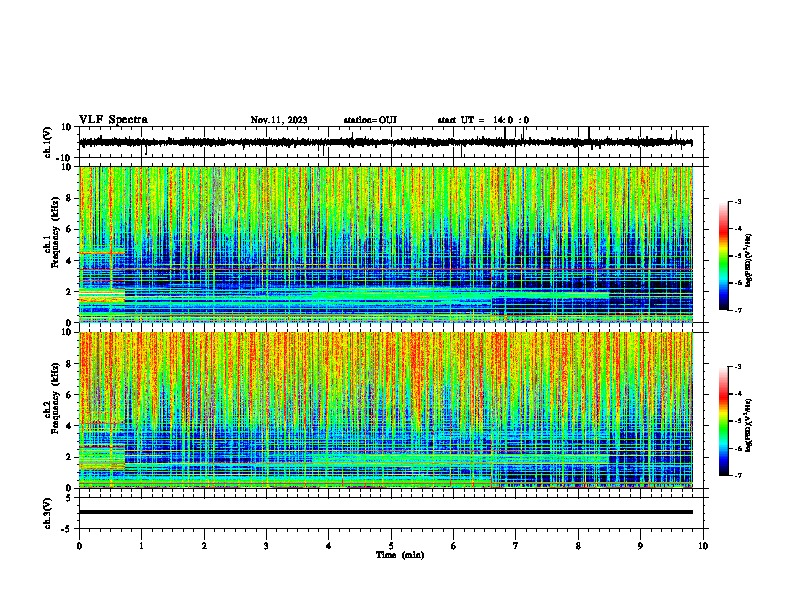Viewport: 792px width, 612px height.
Task: Click the "8" kHz tick of ch.1 spectrogram
Action: (70, 198)
